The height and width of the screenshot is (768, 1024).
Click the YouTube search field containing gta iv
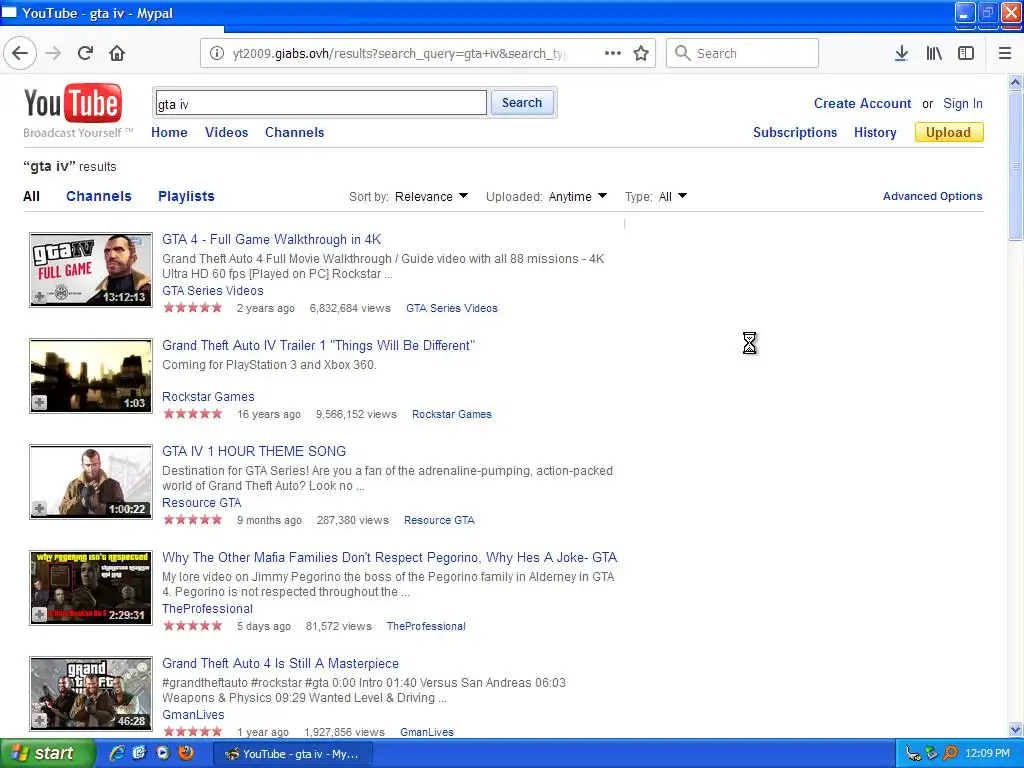[321, 103]
